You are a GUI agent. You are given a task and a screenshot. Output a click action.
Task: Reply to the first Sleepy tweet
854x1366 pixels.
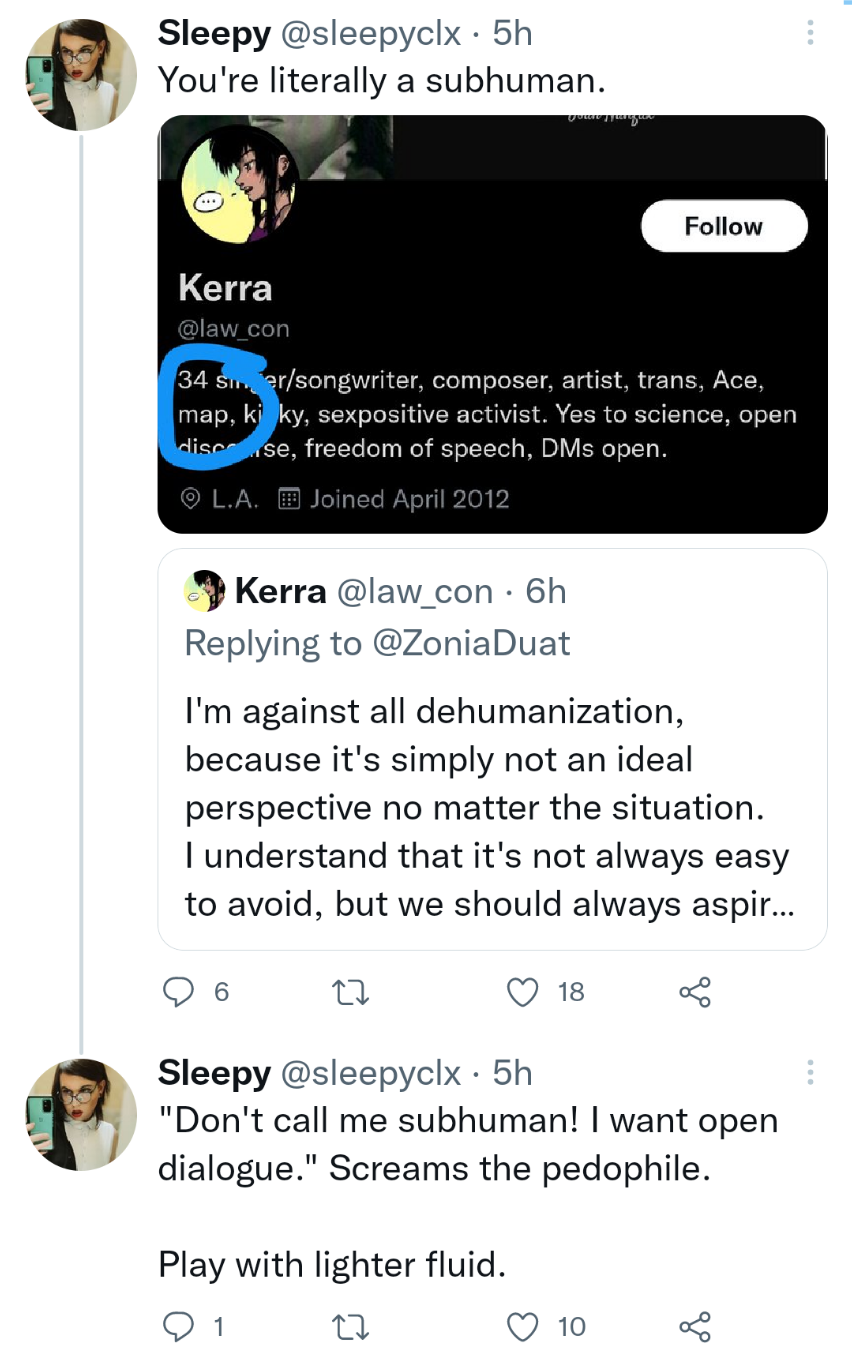(x=178, y=991)
